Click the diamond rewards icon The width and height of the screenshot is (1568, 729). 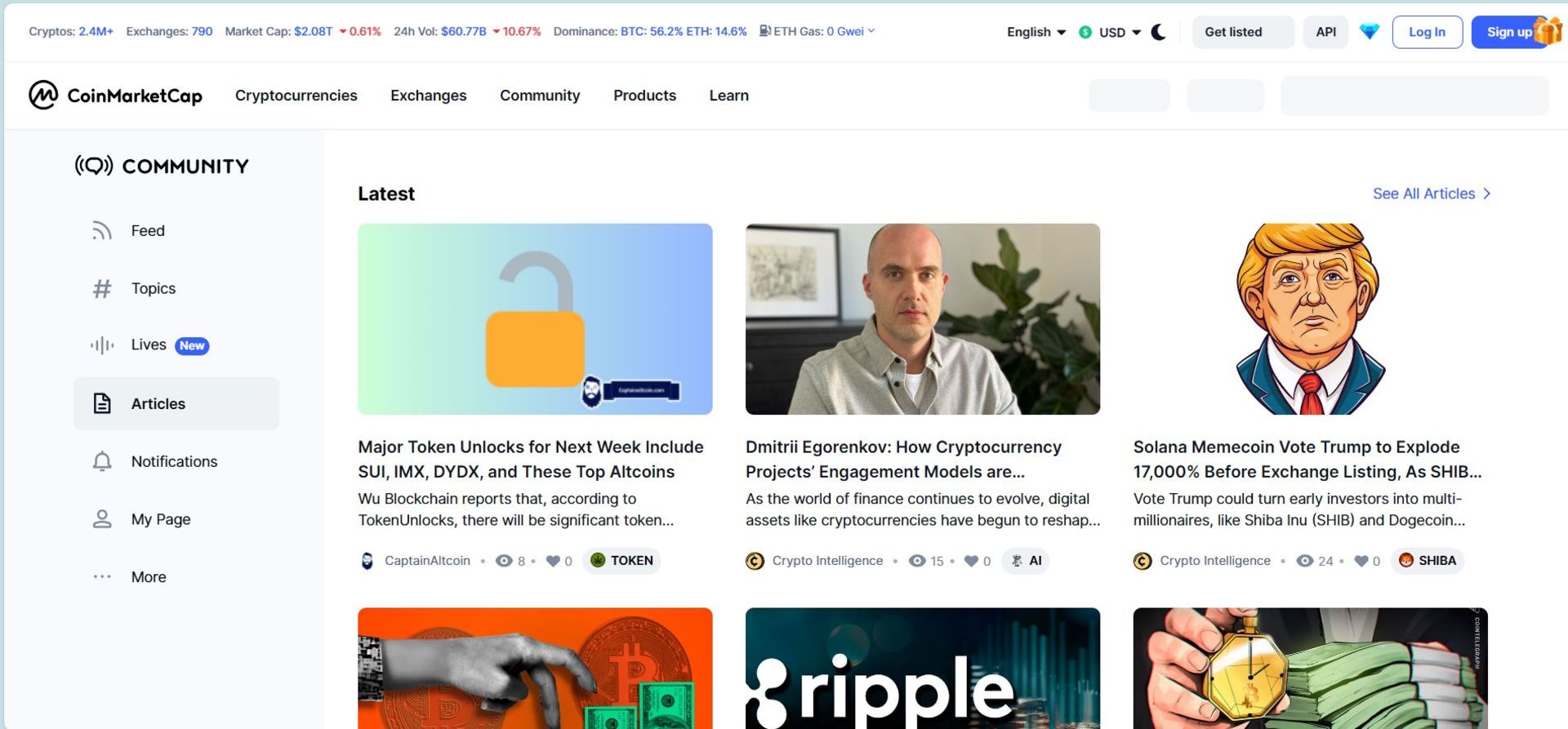coord(1370,32)
